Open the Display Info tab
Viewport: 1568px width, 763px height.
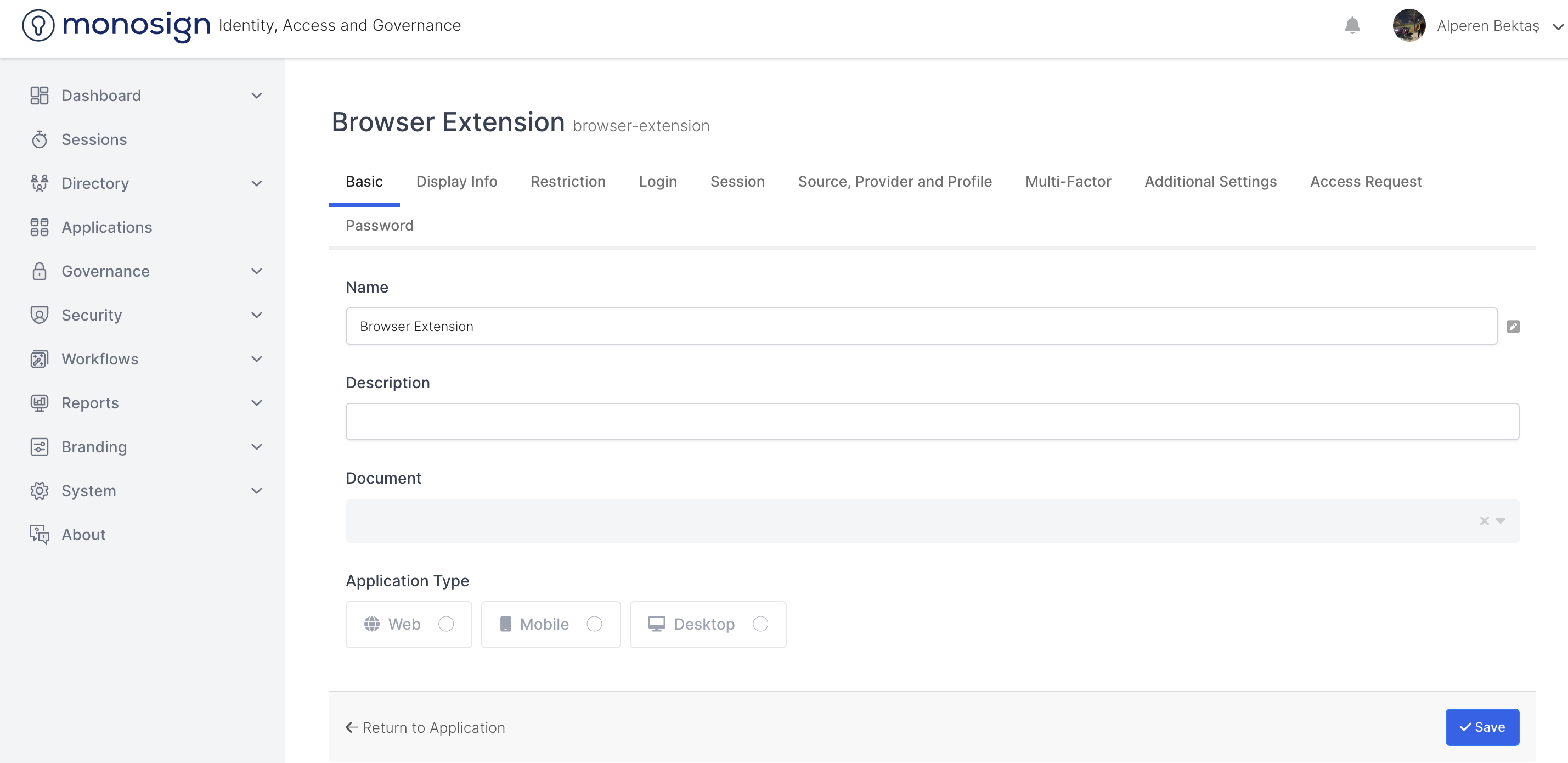(456, 182)
